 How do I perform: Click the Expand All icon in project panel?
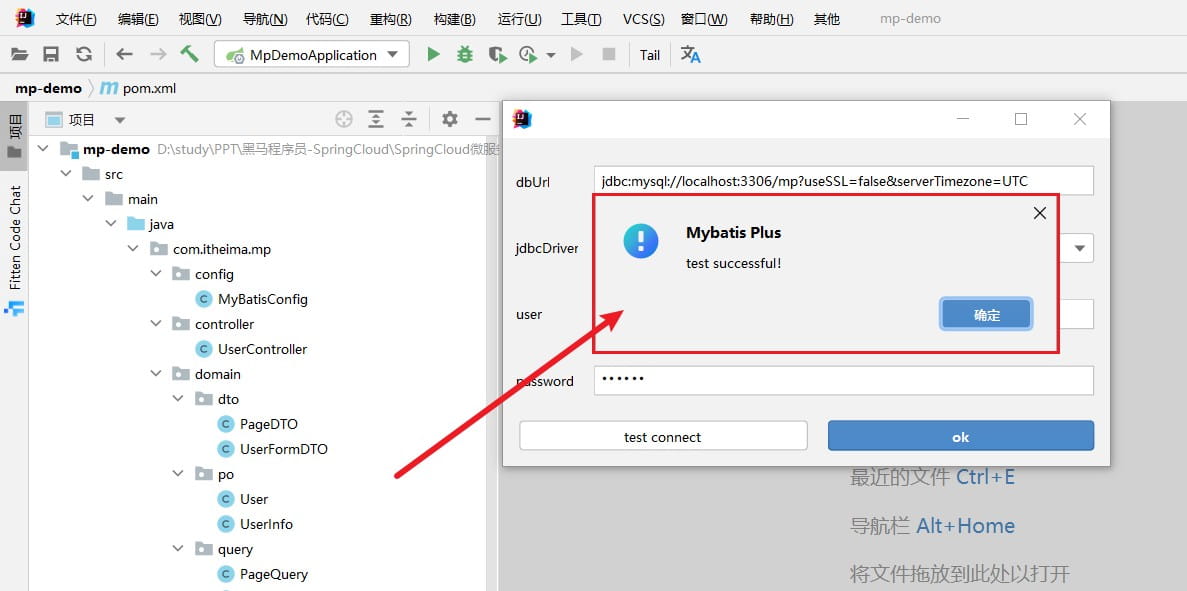click(x=376, y=120)
